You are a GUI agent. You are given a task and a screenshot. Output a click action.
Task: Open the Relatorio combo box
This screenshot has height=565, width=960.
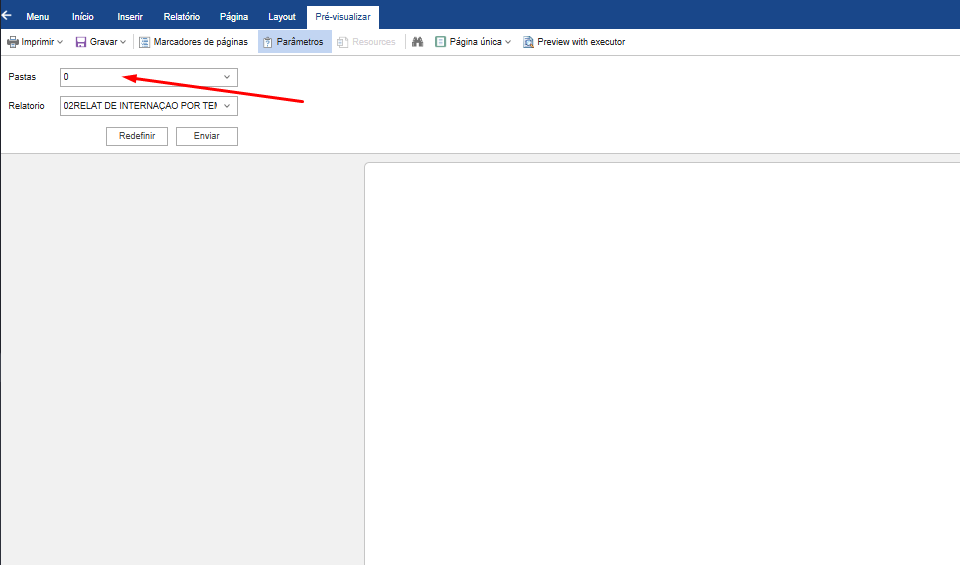[149, 106]
